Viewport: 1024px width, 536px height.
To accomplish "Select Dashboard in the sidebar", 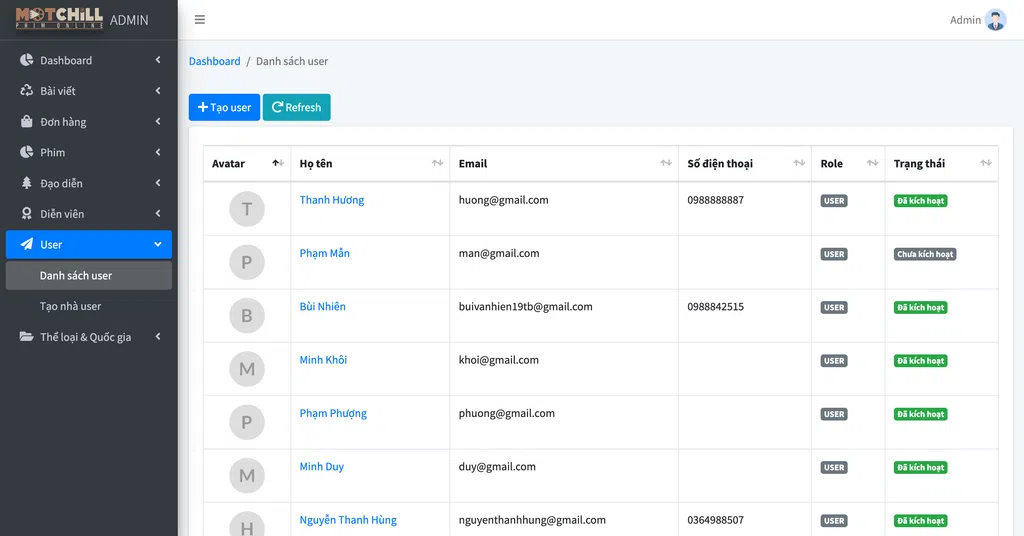I will point(89,60).
